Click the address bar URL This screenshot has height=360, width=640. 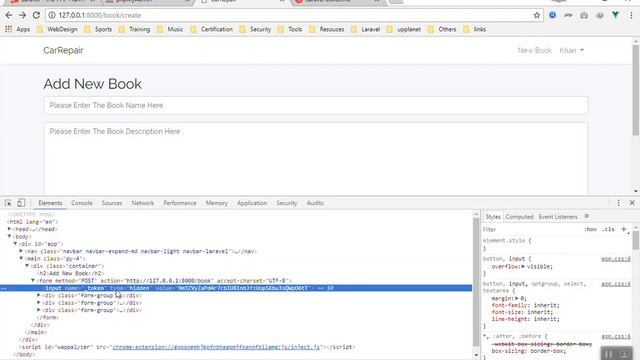pos(100,15)
